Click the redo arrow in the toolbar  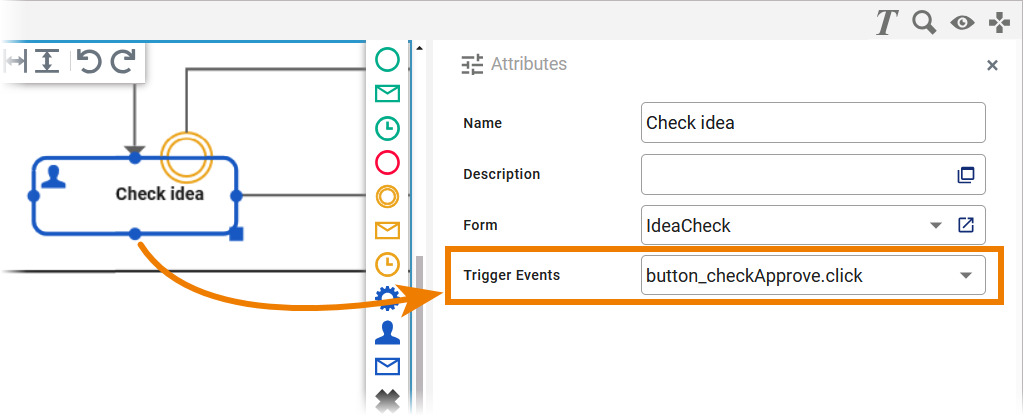[123, 62]
